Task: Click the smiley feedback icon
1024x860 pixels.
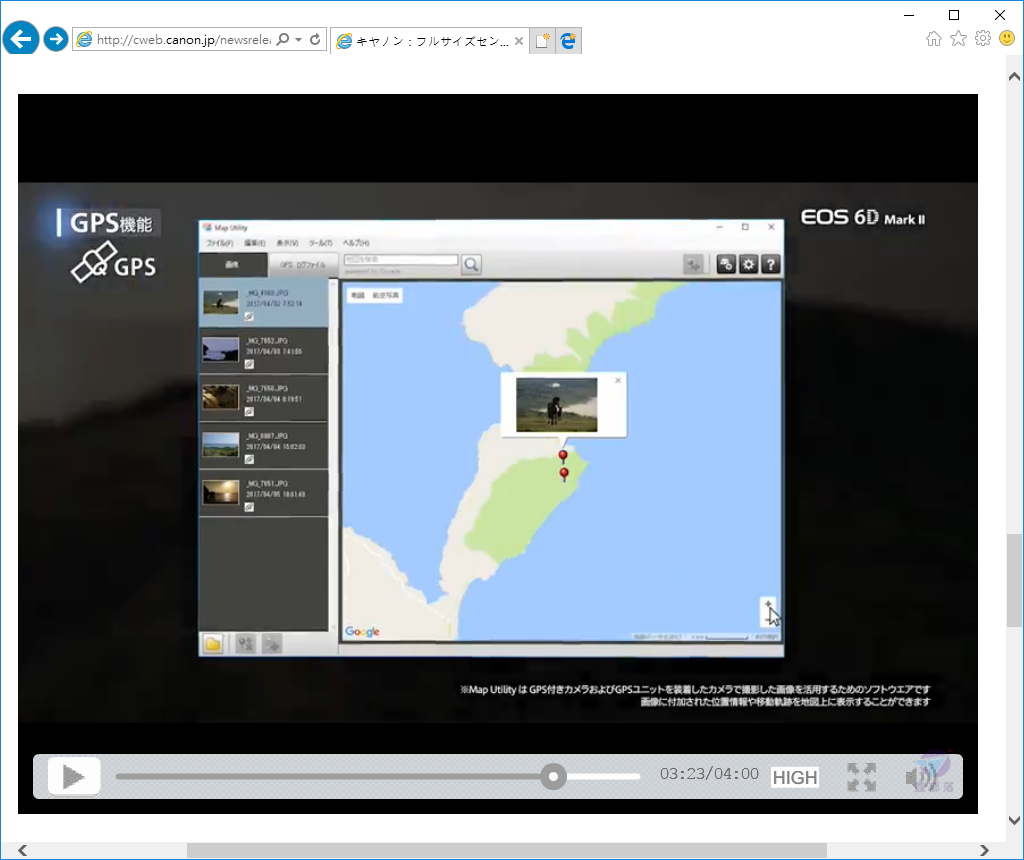Action: pos(1007,39)
